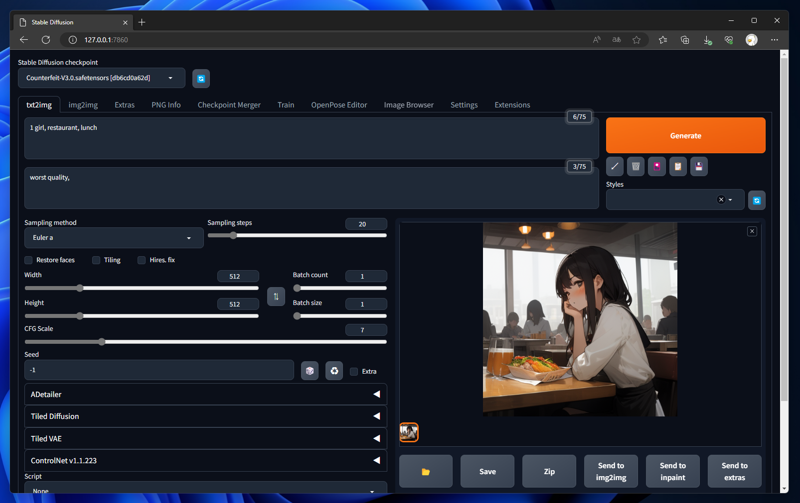Screen dimensions: 800x503
Task: Open browser profile avatar
Action: pos(752,40)
